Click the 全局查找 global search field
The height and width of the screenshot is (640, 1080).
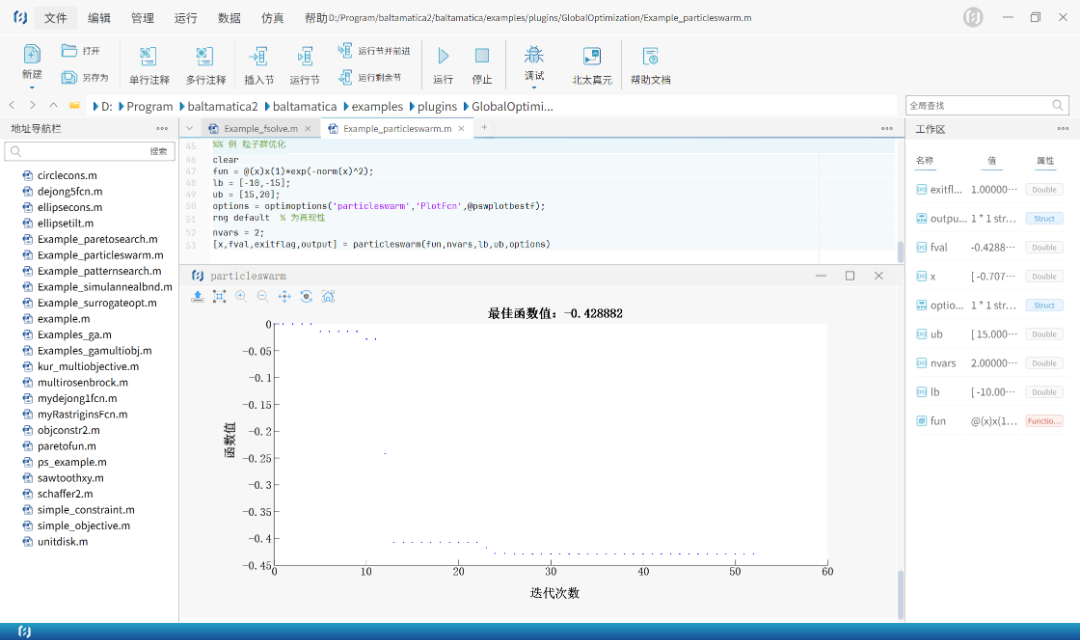[977, 105]
